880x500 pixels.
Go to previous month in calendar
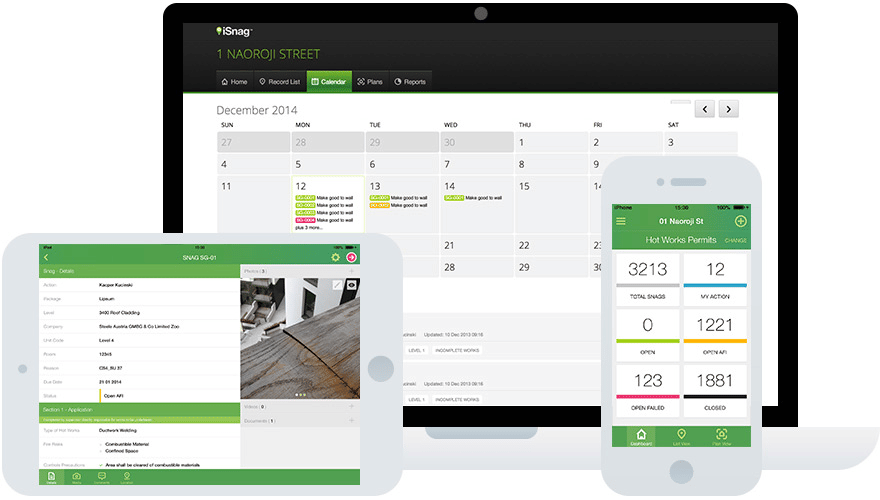tap(705, 109)
